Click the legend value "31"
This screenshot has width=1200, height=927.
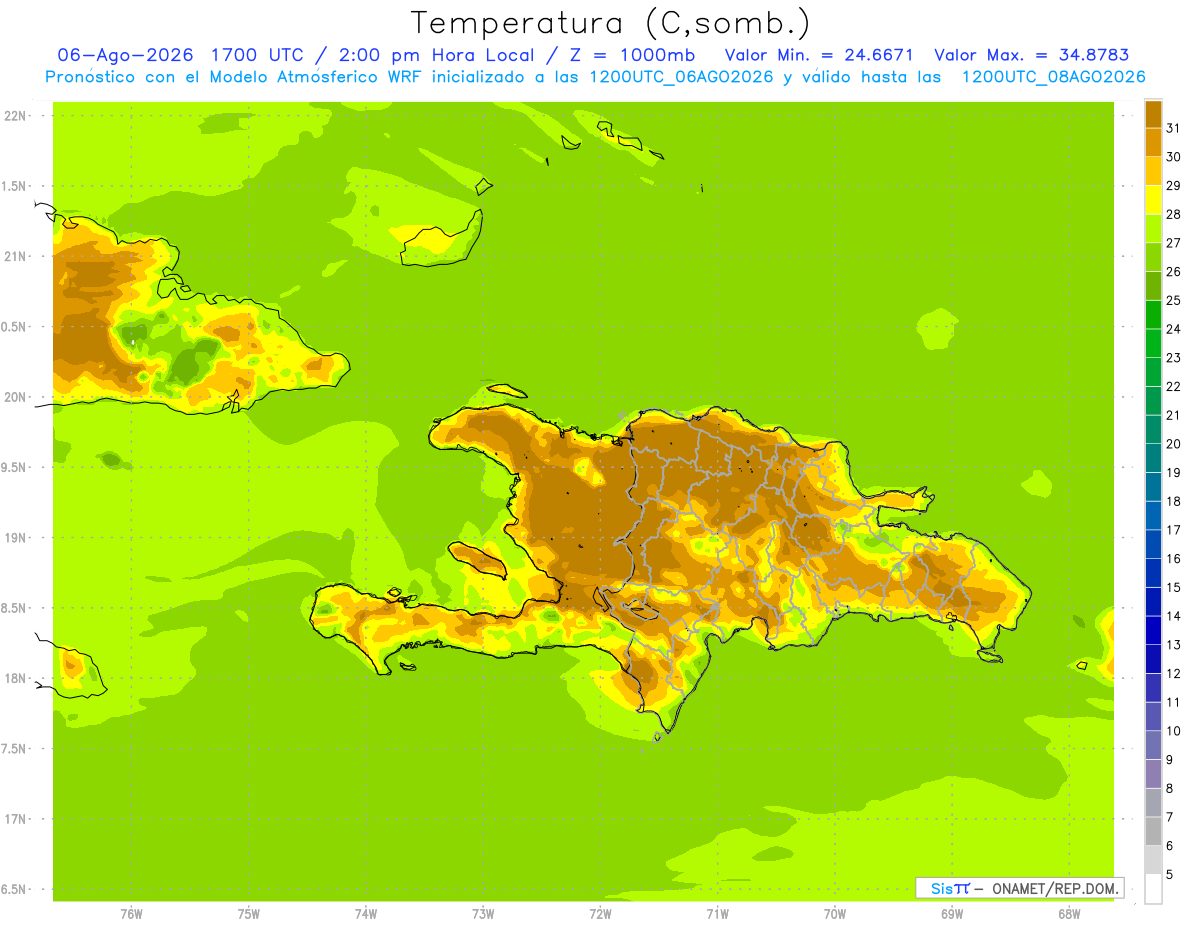coord(1173,128)
